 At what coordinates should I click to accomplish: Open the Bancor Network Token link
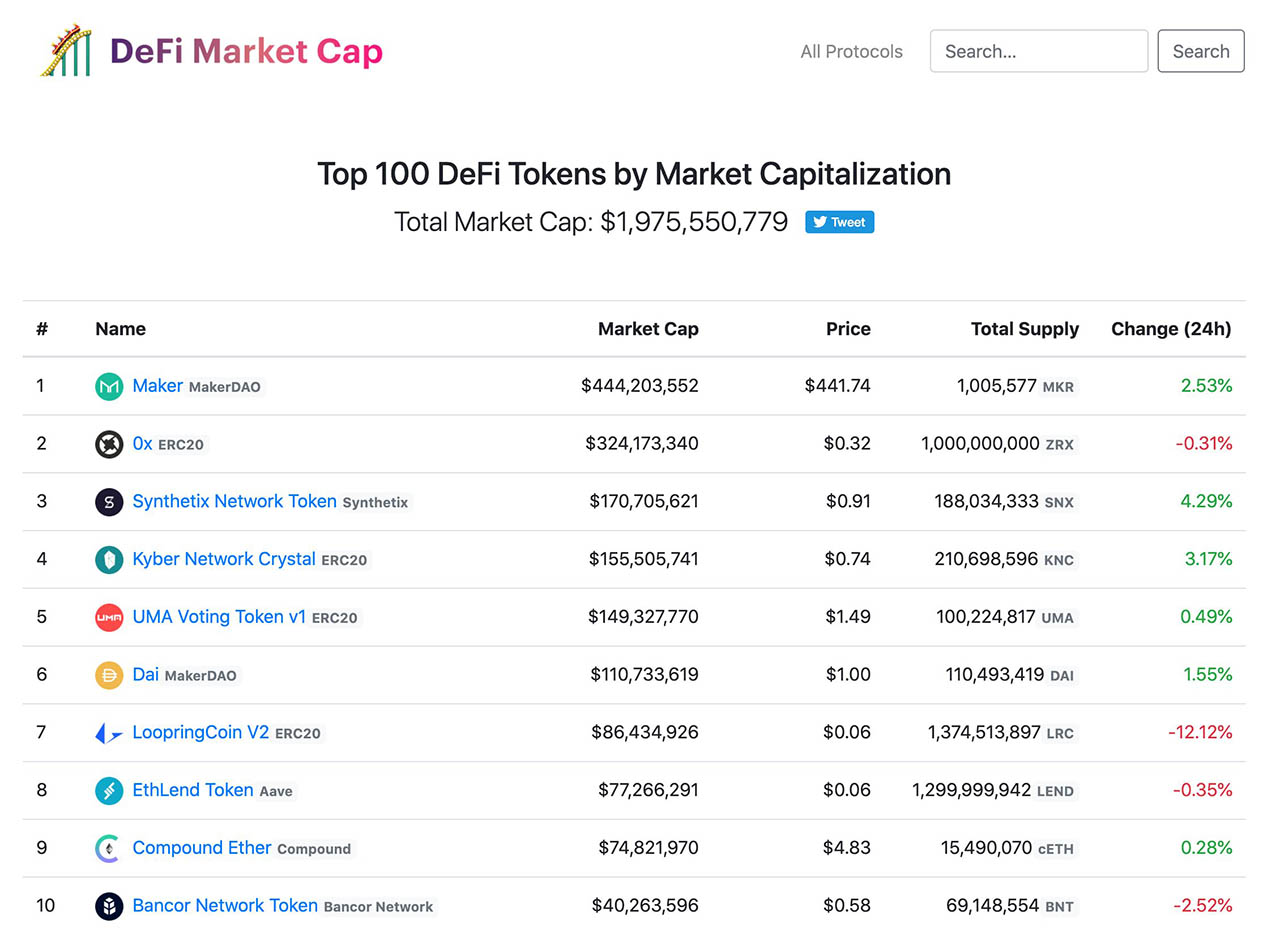coord(225,905)
